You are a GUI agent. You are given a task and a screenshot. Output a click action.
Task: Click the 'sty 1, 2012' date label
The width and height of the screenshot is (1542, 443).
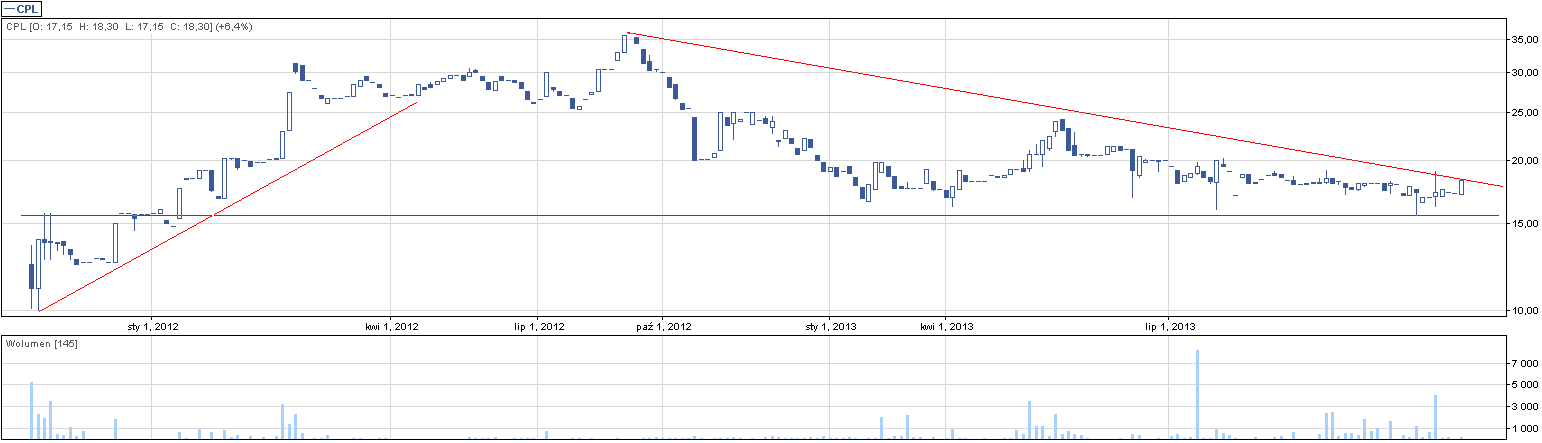(153, 326)
